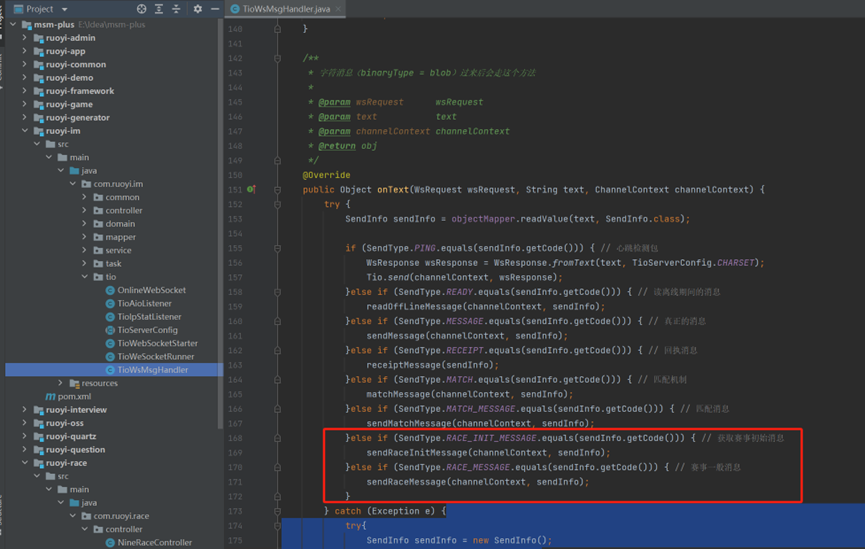Expand the resources folder

click(x=61, y=383)
